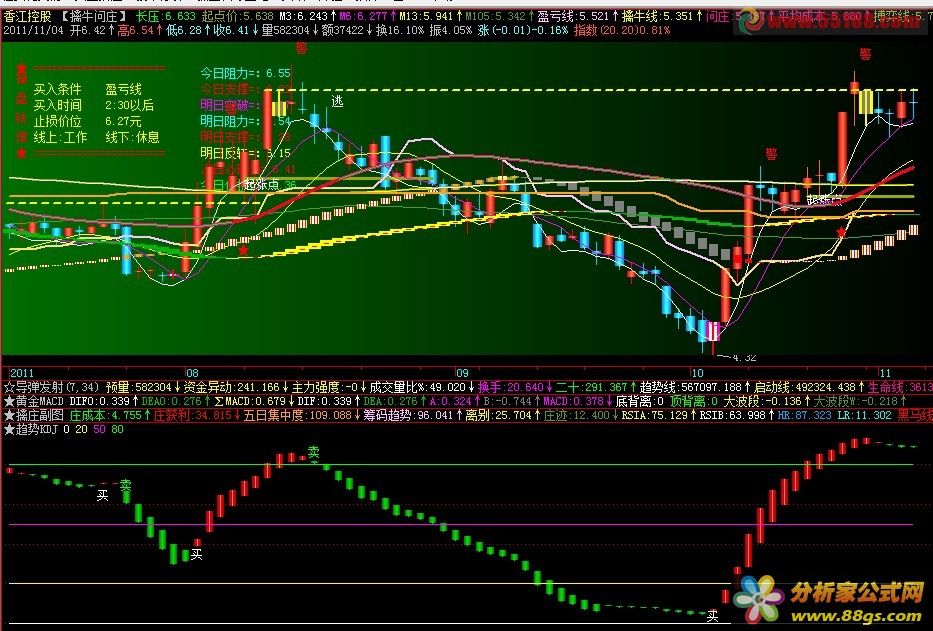This screenshot has height=631, width=933.
Task: Click the 换16.10% turnover rate
Action: pos(400,30)
